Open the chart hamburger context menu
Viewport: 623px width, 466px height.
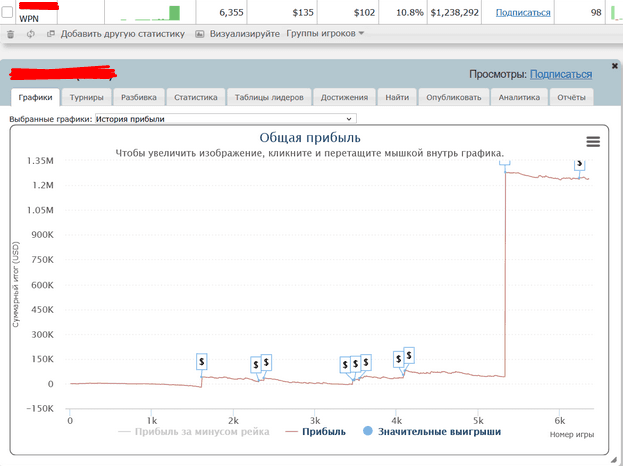coord(593,141)
